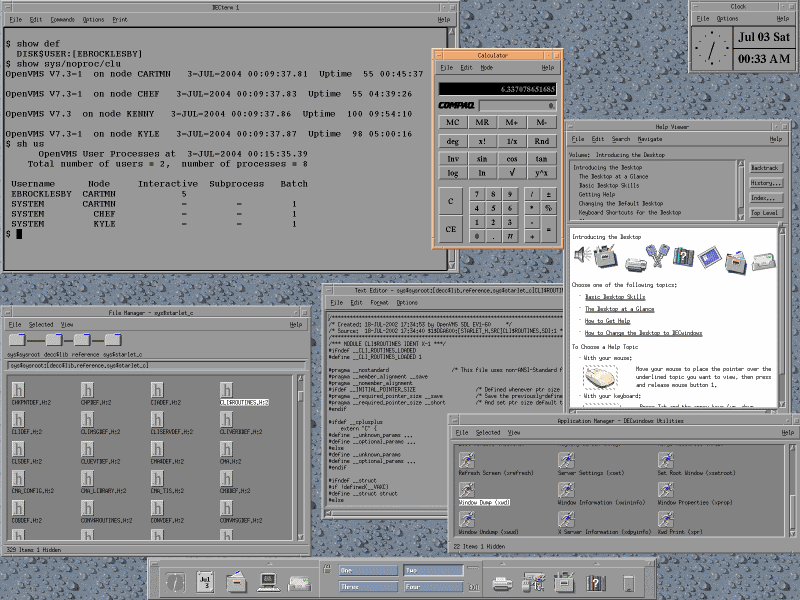The image size is (800, 600).
Task: Open the Window Dump (xwd) tool
Action: coord(466,490)
